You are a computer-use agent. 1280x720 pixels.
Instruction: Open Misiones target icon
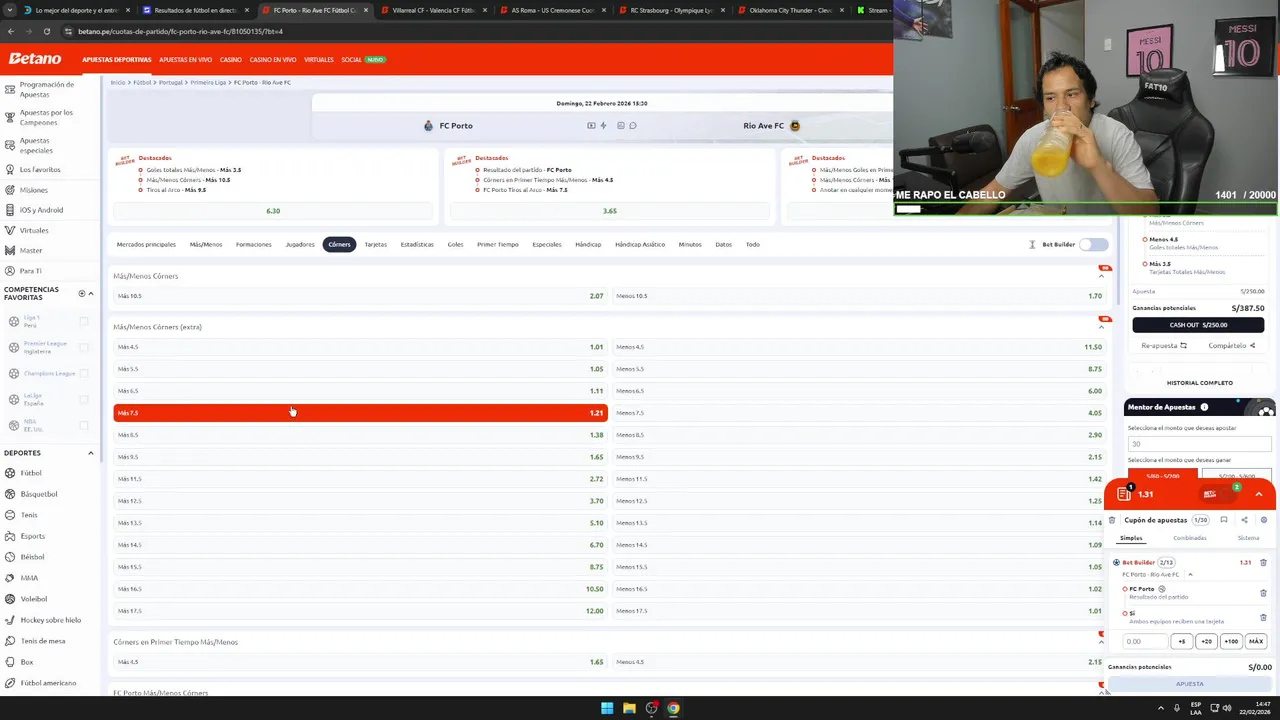[x=10, y=190]
